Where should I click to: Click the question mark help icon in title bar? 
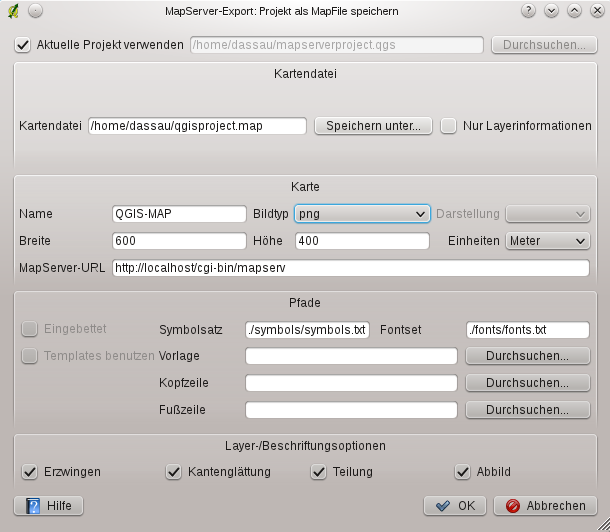pyautogui.click(x=528, y=10)
